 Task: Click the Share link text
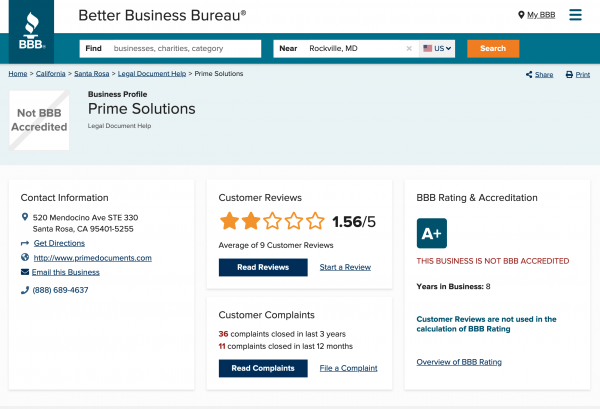(544, 75)
